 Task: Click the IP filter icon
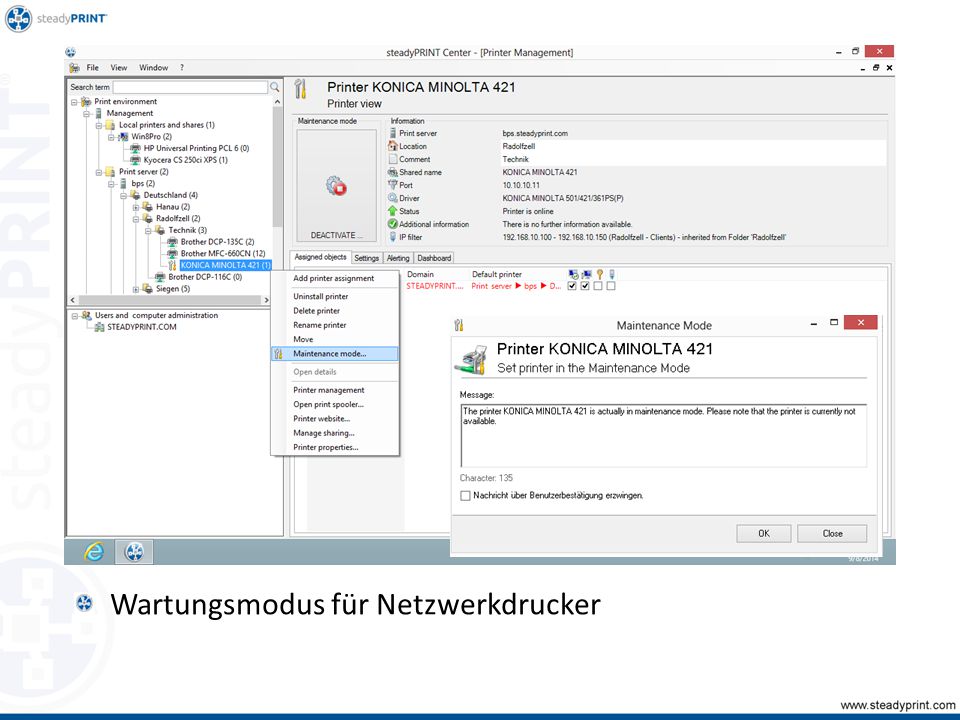(x=392, y=237)
